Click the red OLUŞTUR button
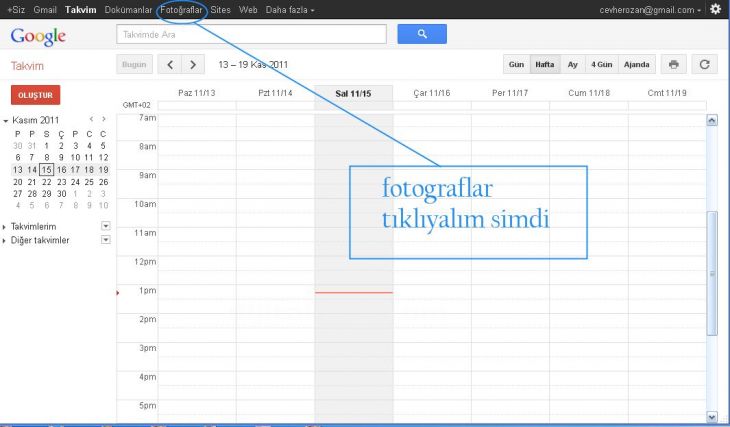 35,95
